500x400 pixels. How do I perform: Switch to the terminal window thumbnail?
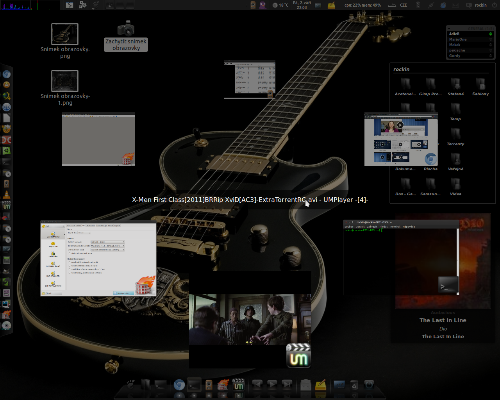coord(401,257)
